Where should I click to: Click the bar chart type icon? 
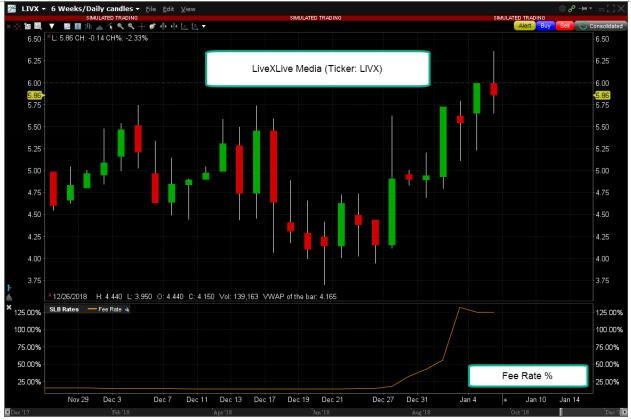(x=88, y=26)
